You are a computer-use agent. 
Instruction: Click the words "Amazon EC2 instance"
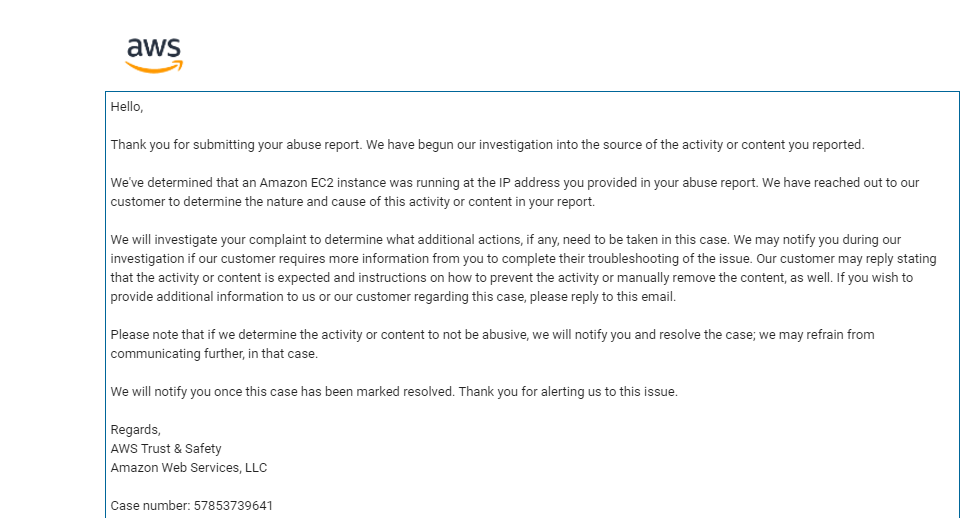(x=319, y=183)
